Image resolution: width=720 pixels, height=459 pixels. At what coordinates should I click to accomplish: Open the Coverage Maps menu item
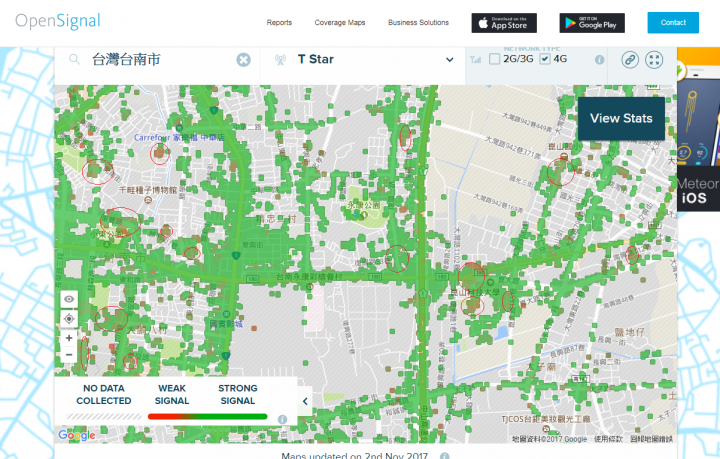(340, 22)
